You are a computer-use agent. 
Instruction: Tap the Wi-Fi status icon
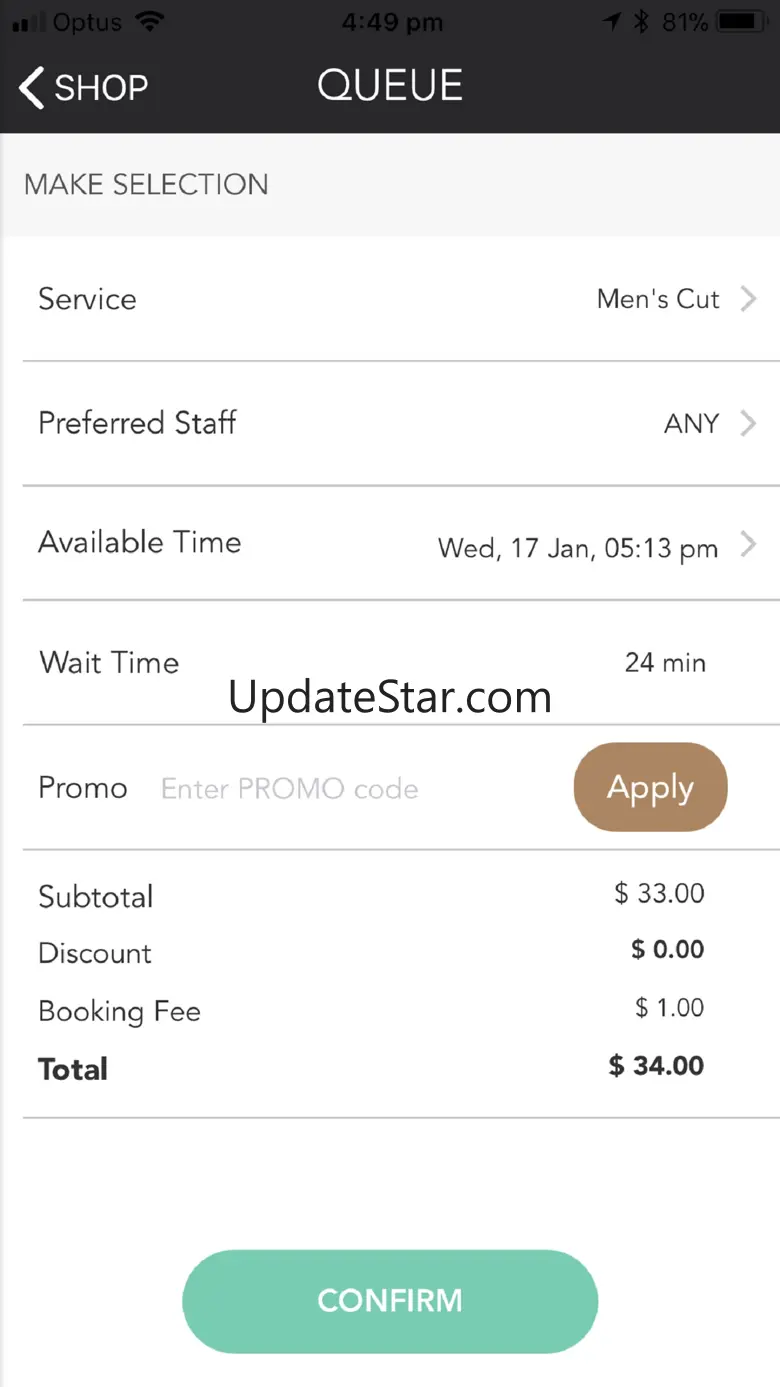(x=150, y=22)
